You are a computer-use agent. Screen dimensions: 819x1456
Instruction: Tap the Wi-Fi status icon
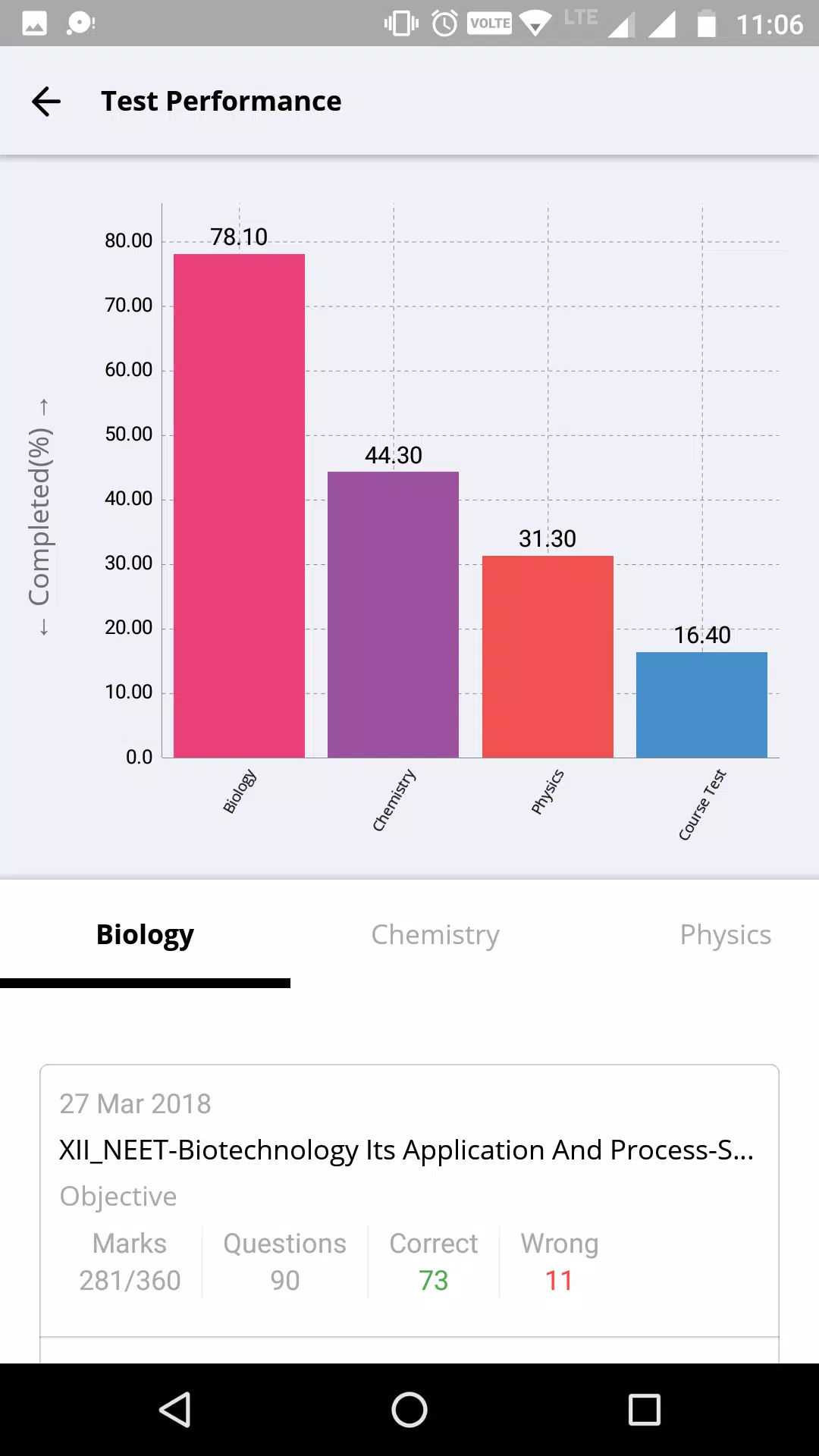click(x=536, y=24)
